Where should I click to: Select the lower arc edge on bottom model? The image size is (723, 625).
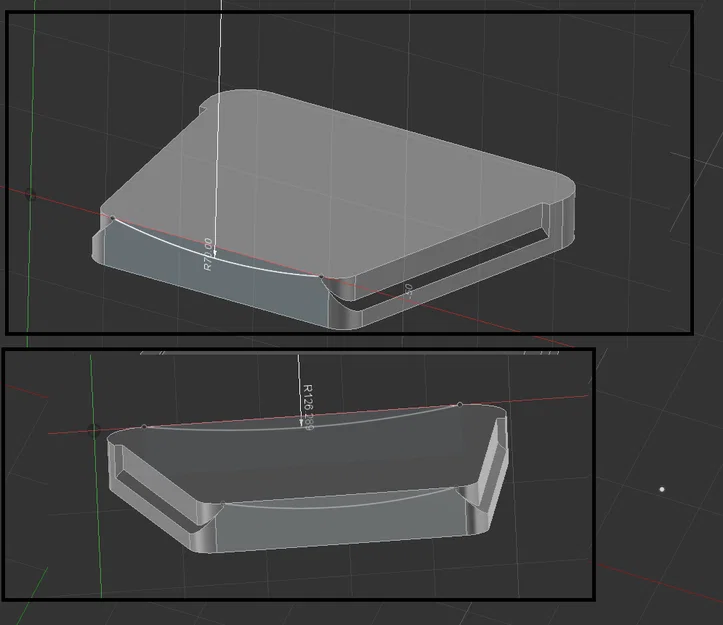[339, 504]
